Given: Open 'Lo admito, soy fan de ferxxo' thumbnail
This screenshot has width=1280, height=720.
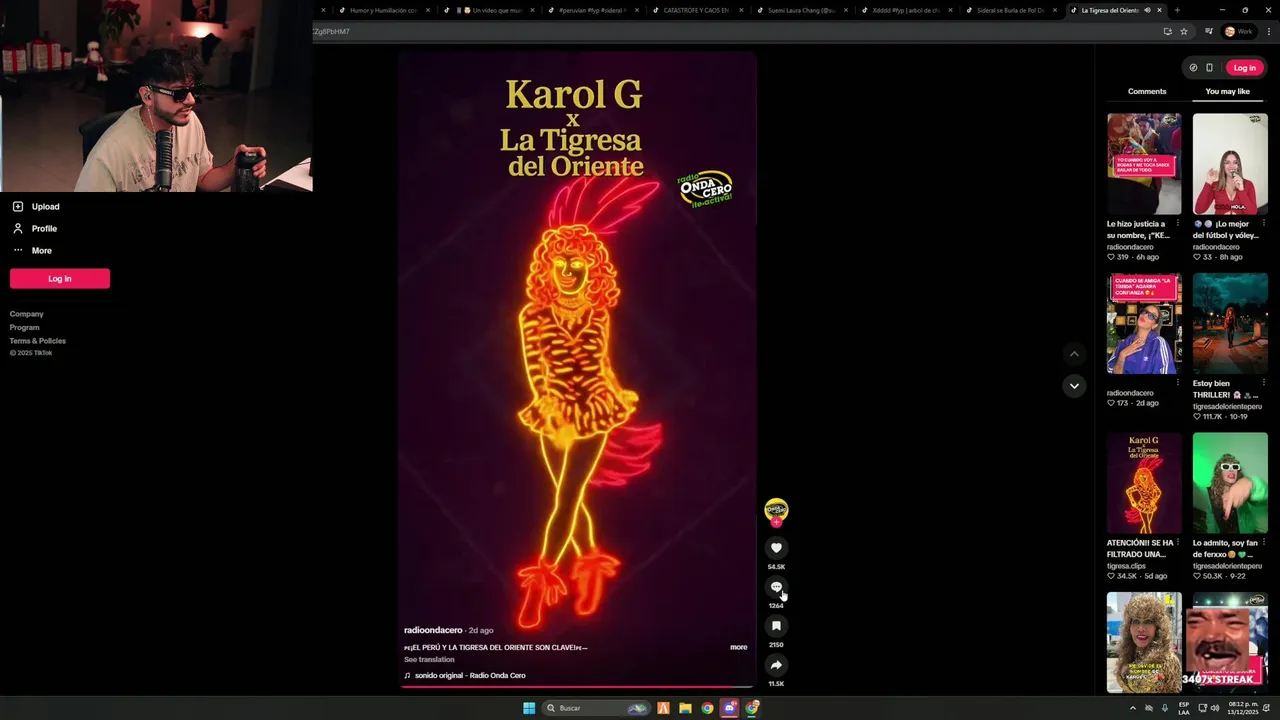Looking at the screenshot, I should 1230,483.
